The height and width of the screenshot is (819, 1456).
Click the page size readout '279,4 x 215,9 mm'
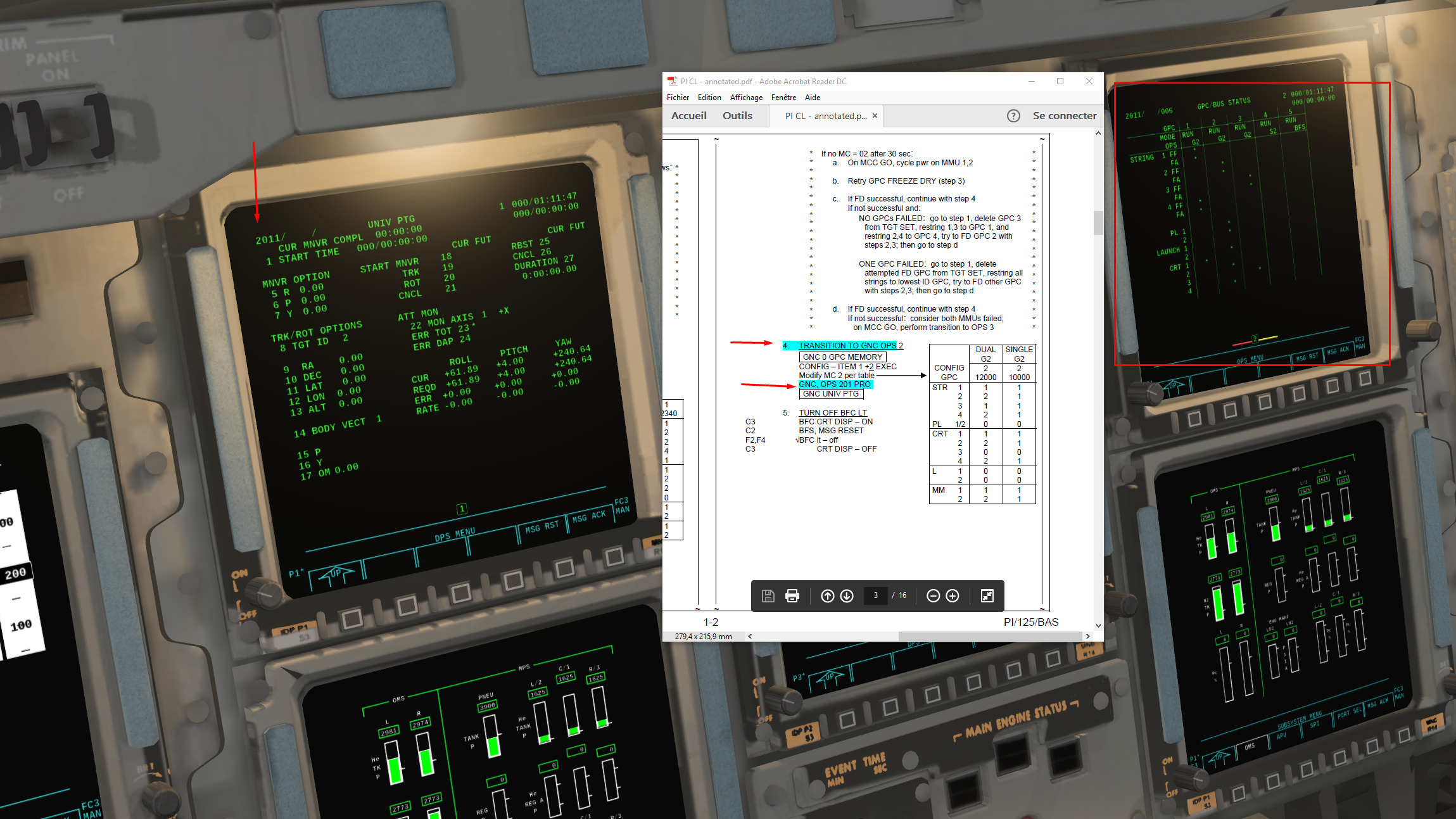(x=703, y=636)
